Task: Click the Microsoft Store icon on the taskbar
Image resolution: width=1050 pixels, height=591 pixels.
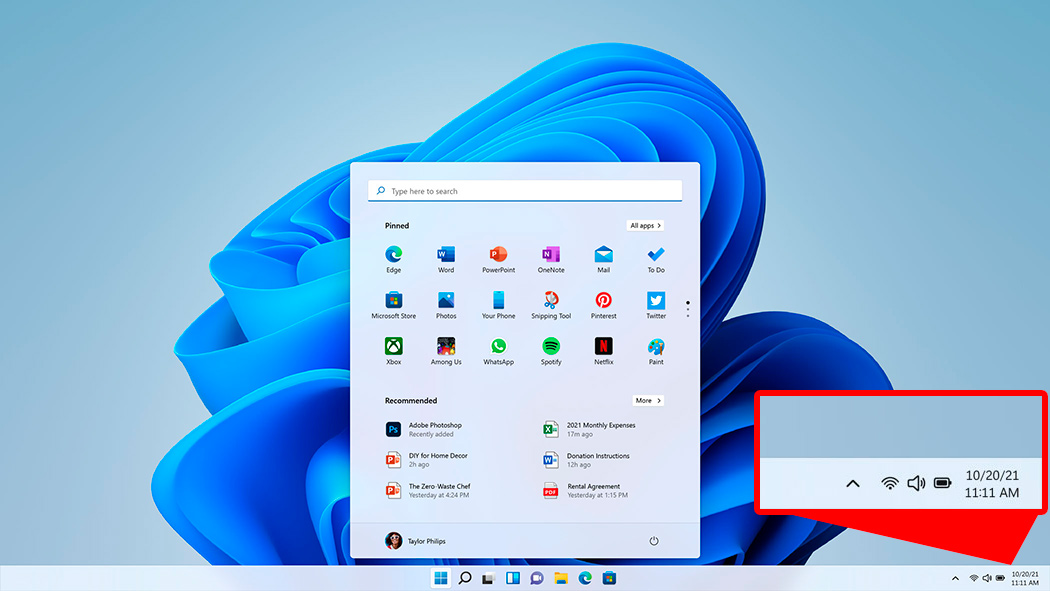Action: [x=609, y=578]
